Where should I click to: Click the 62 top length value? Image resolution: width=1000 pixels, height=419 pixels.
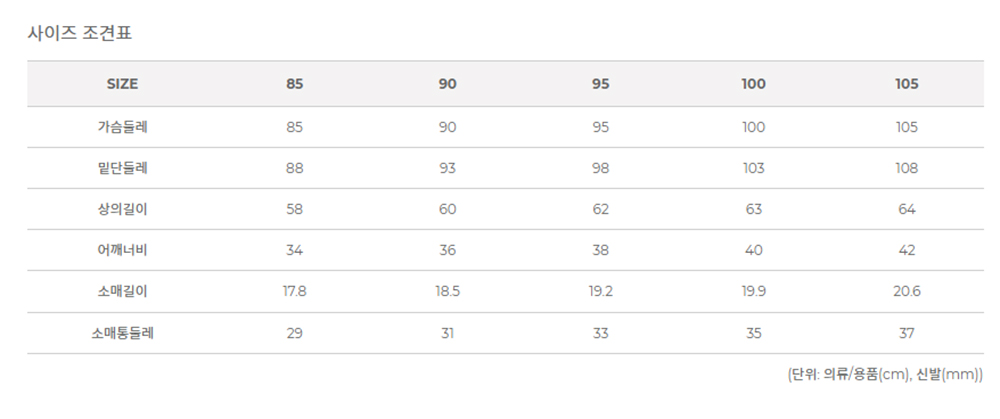pyautogui.click(x=601, y=209)
